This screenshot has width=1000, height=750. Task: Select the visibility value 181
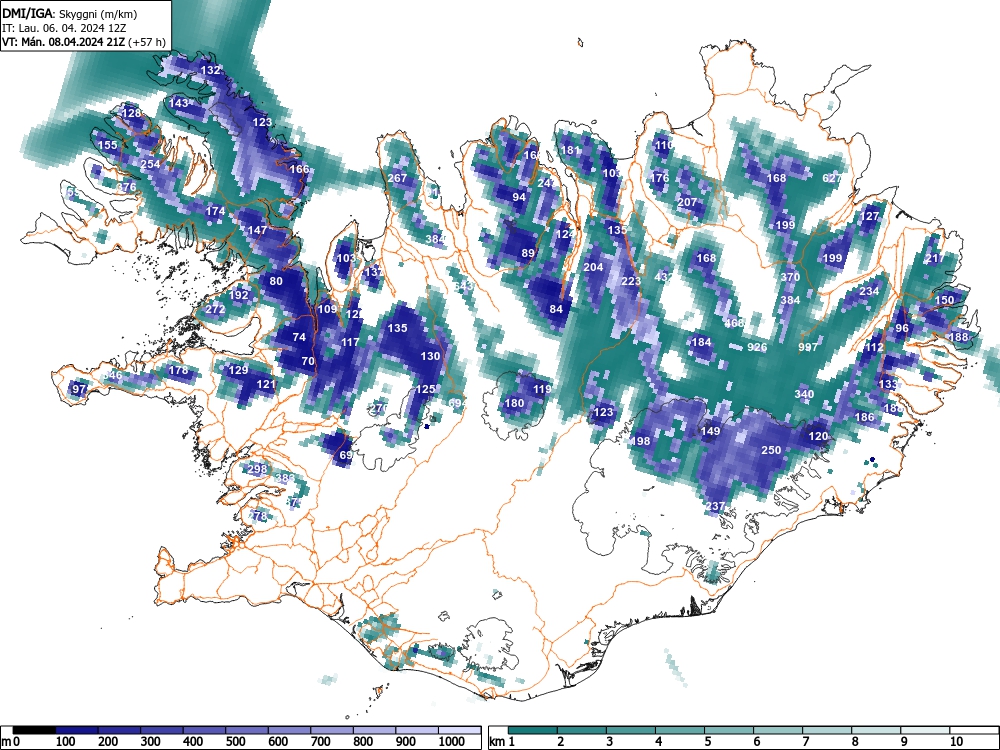(x=570, y=150)
